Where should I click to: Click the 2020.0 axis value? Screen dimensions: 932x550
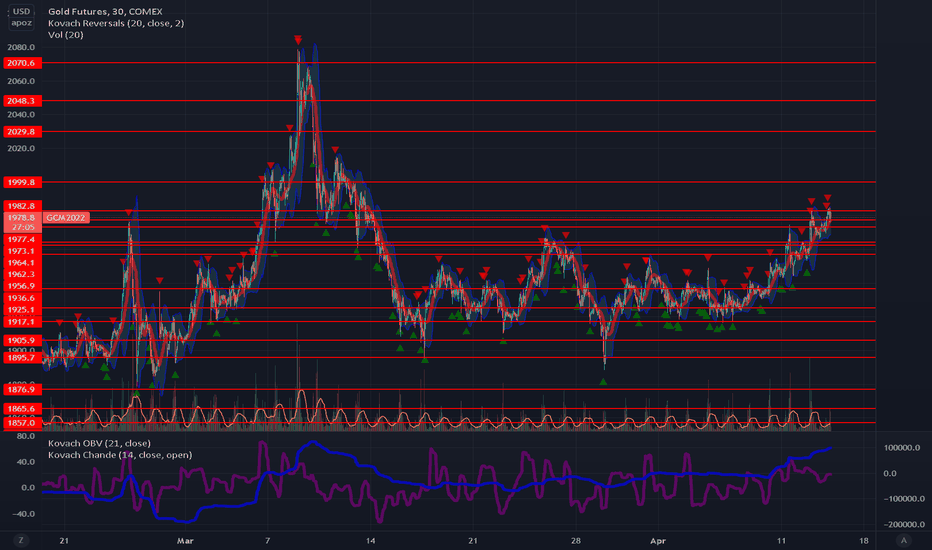[21, 148]
